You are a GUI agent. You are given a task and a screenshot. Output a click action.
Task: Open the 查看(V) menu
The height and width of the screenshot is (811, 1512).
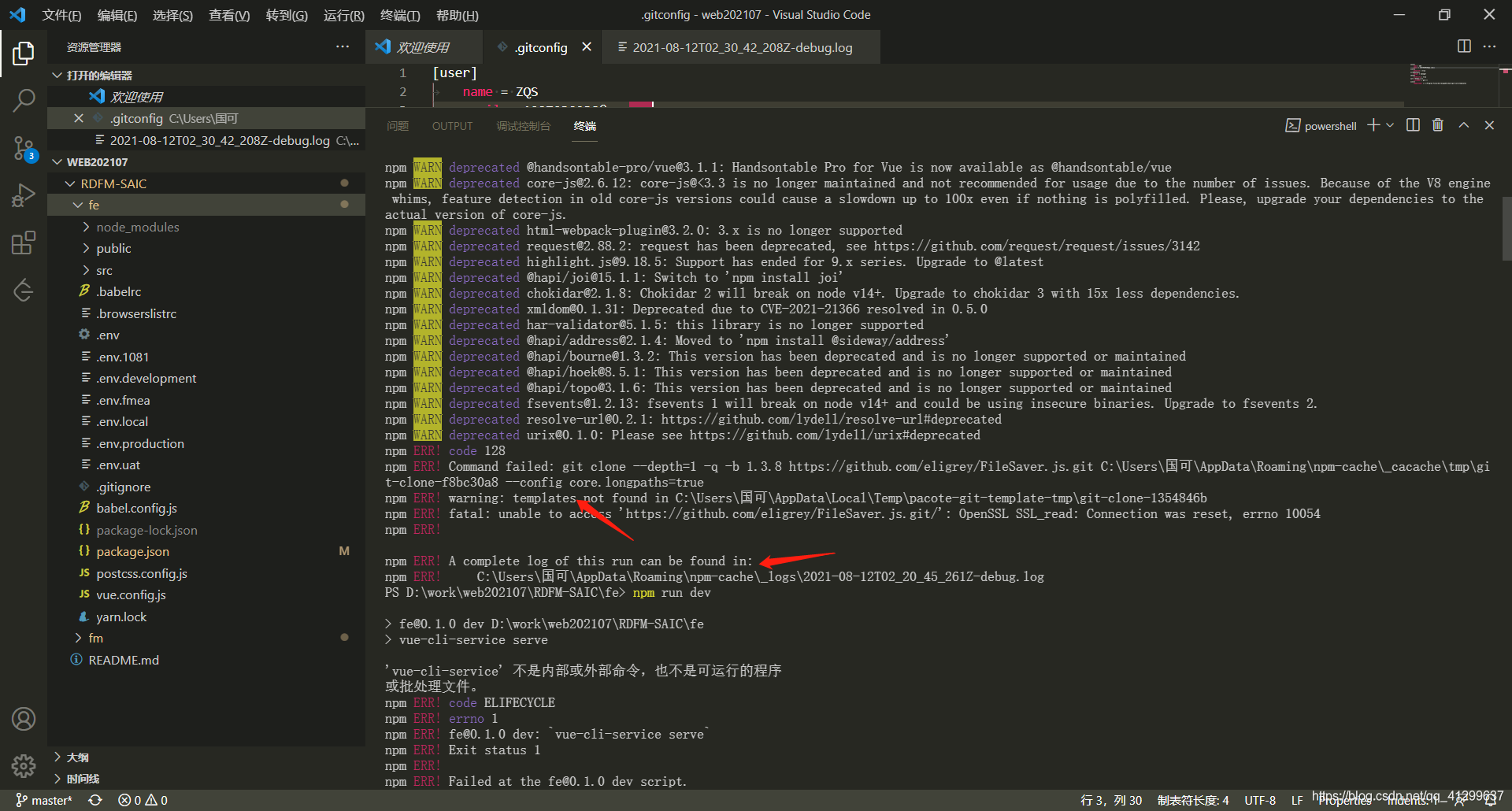click(x=229, y=15)
